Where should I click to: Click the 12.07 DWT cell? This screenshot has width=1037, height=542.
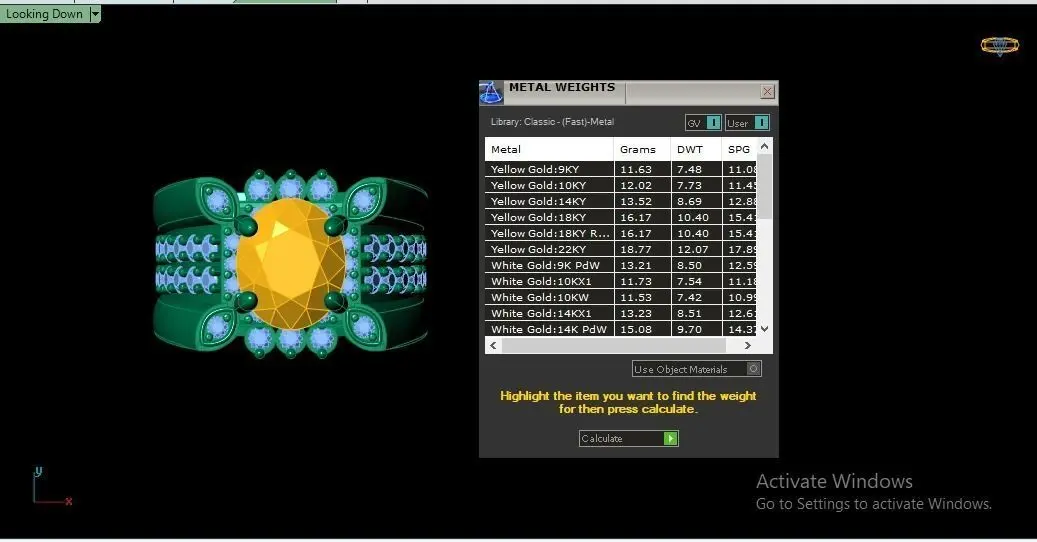[x=696, y=249]
